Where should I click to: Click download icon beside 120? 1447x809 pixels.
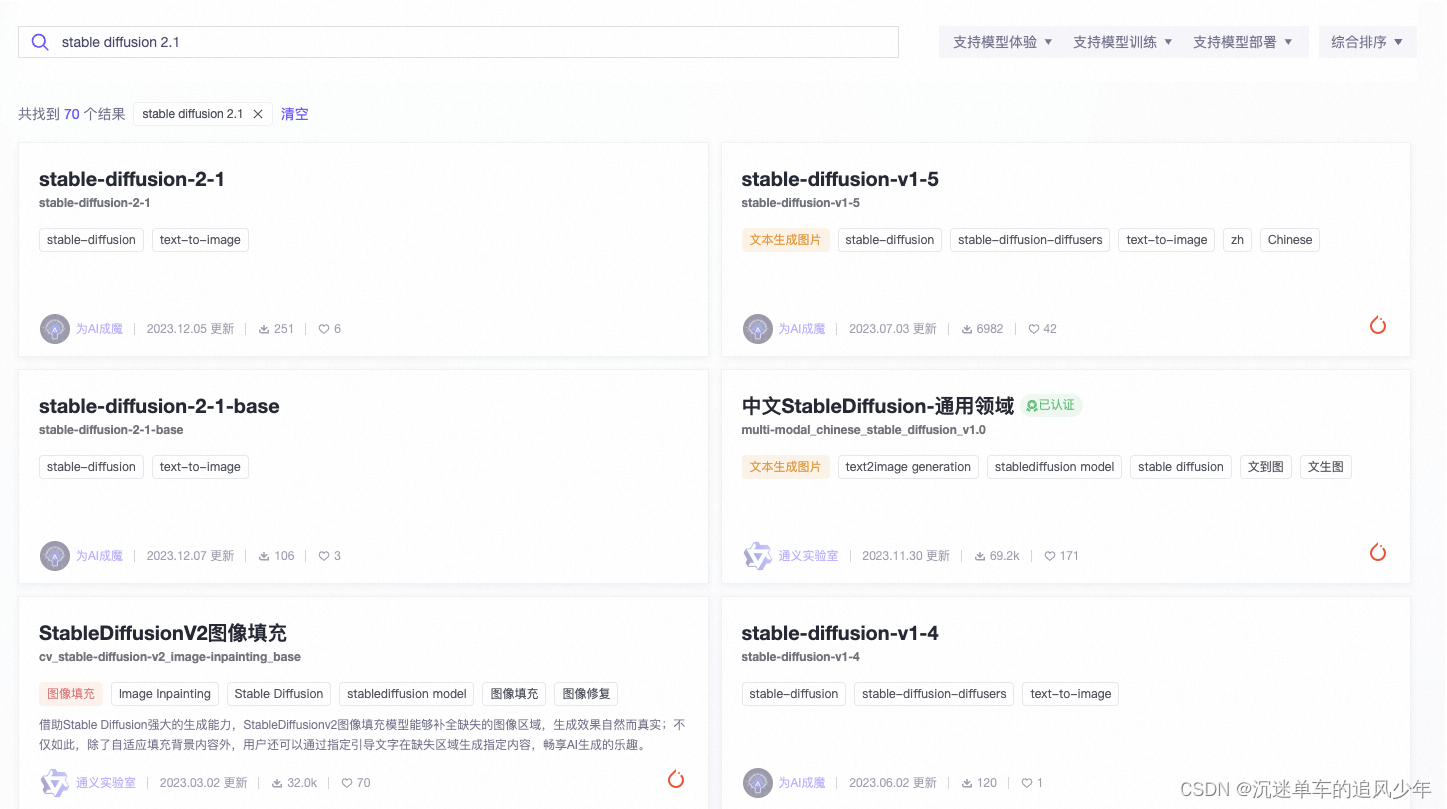click(x=967, y=783)
